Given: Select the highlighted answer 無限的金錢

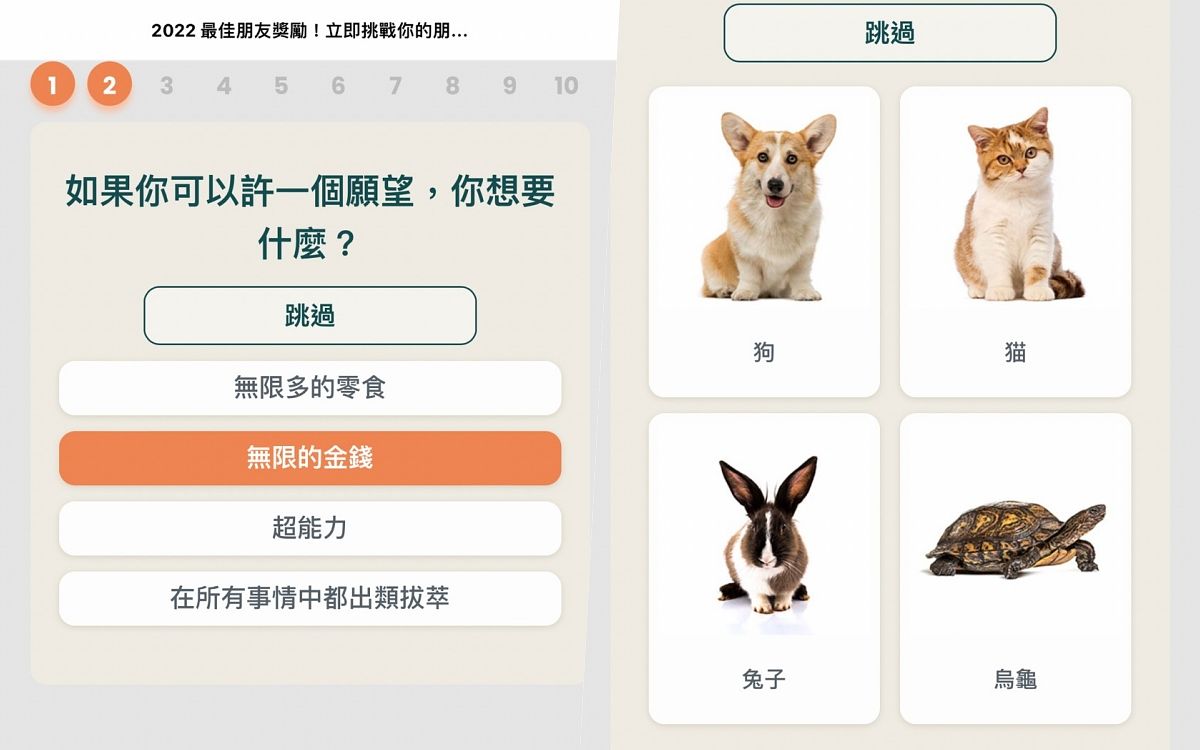Looking at the screenshot, I should pyautogui.click(x=310, y=458).
